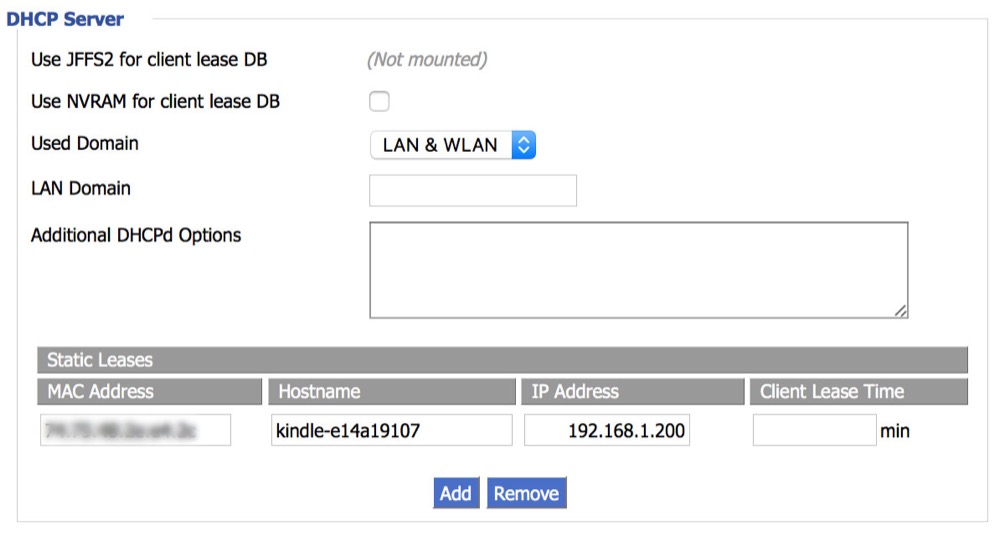The image size is (1000, 537).
Task: Click inside the Additional DHCPd Options textarea
Action: click(x=638, y=270)
